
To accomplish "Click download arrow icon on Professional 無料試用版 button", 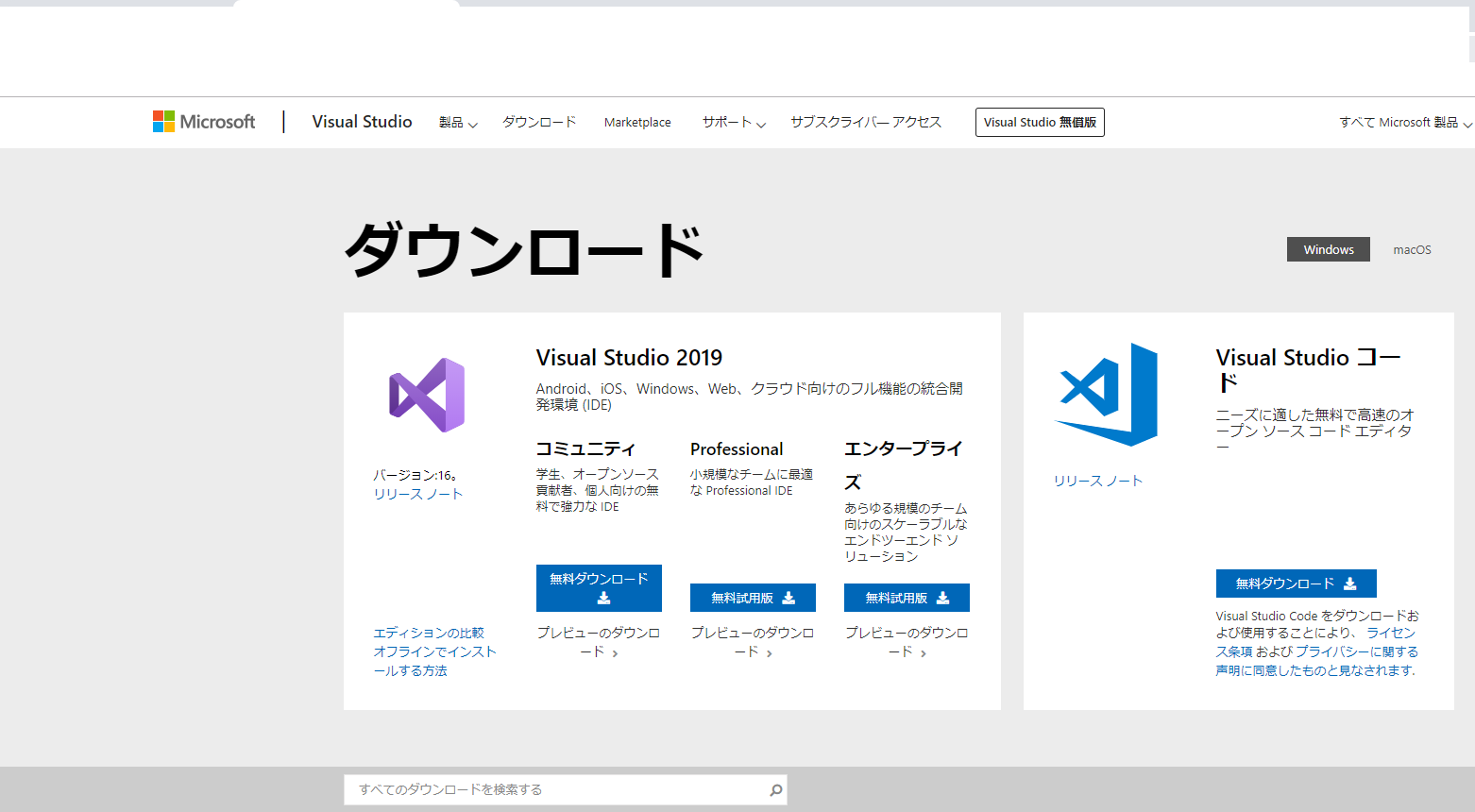I will click(788, 598).
